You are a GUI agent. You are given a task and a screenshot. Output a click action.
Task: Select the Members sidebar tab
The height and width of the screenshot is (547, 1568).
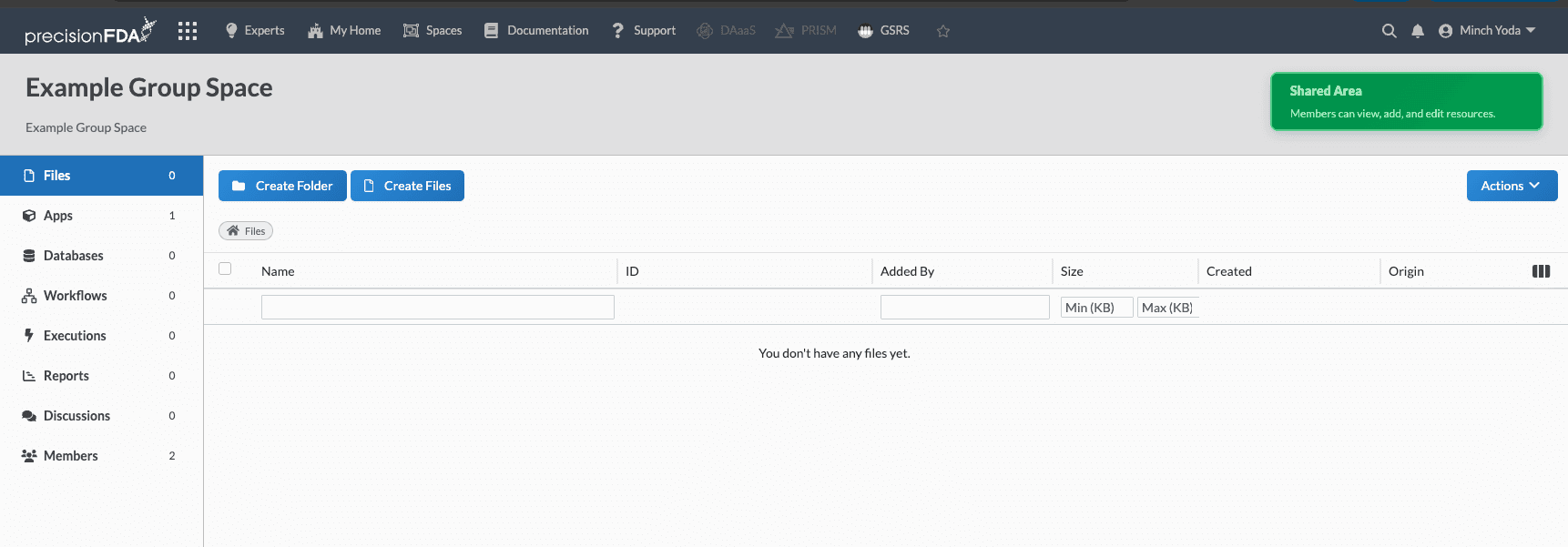point(101,456)
